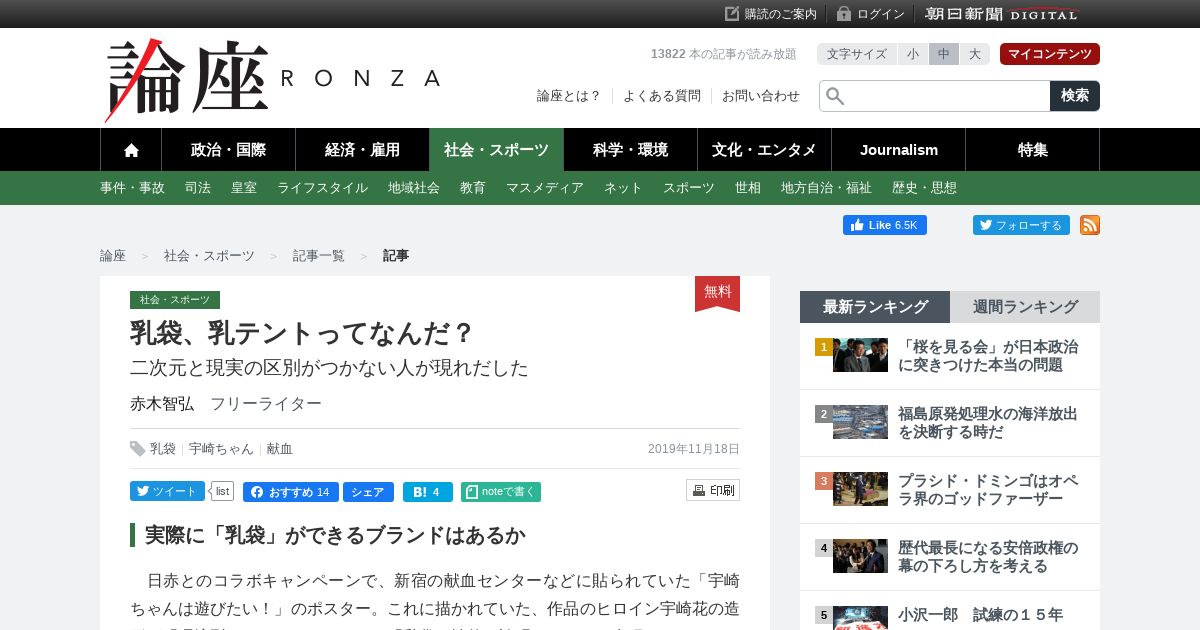Open Journalism menu
The width and height of the screenshot is (1200, 630).
click(x=899, y=150)
